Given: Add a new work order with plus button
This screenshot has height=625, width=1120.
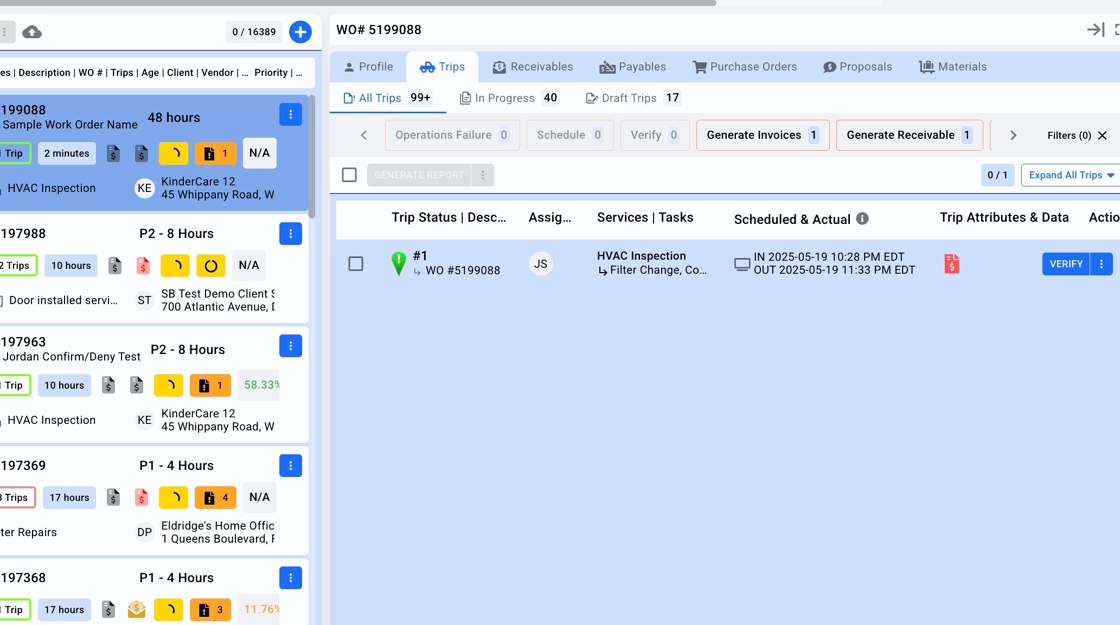Looking at the screenshot, I should coord(300,32).
